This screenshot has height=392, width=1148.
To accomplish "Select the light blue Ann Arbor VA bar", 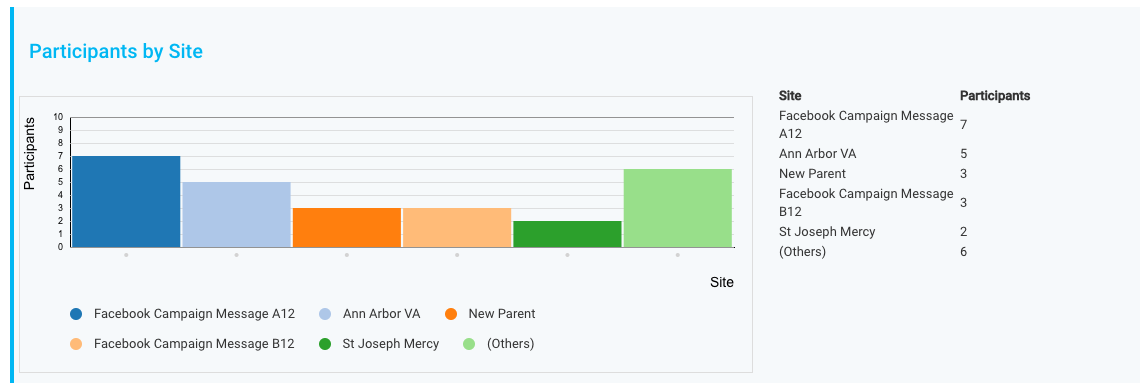I will 236,215.
